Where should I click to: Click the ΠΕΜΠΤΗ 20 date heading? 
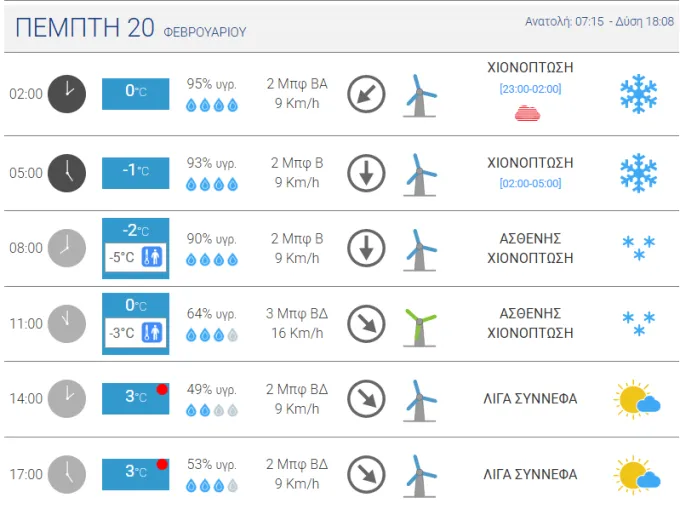[85, 28]
